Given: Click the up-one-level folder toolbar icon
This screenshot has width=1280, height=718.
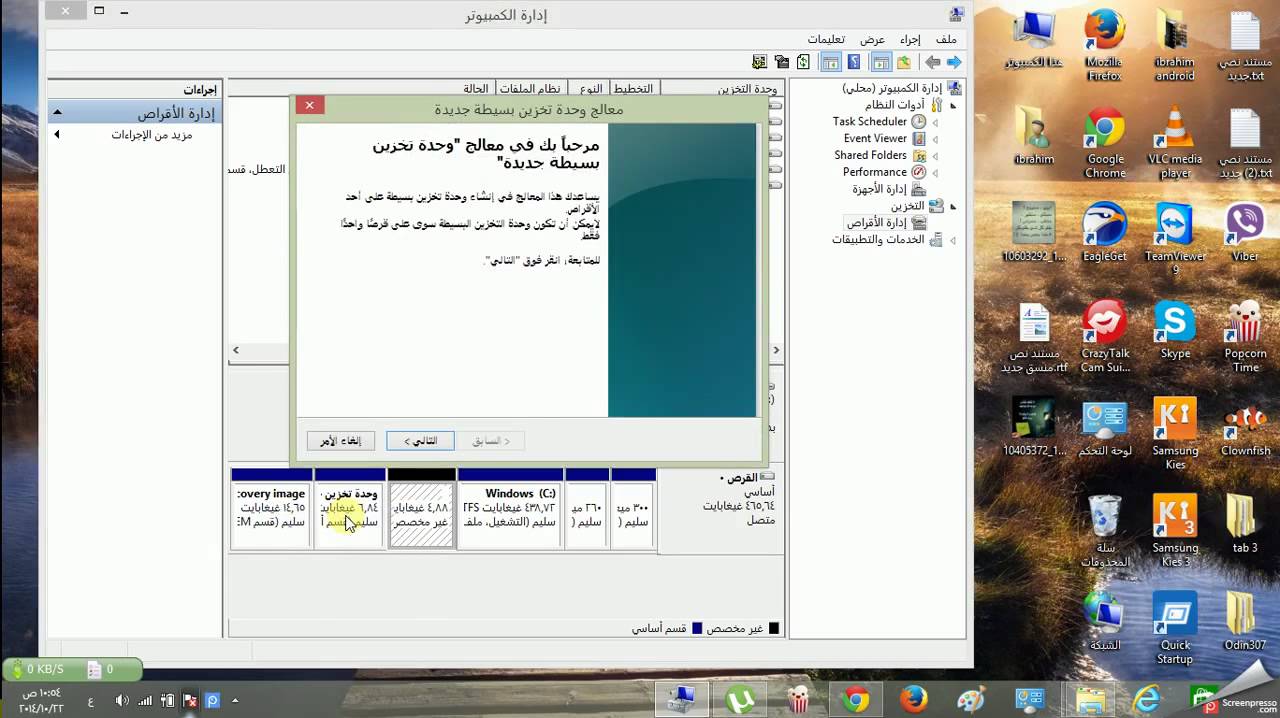Looking at the screenshot, I should tap(904, 62).
